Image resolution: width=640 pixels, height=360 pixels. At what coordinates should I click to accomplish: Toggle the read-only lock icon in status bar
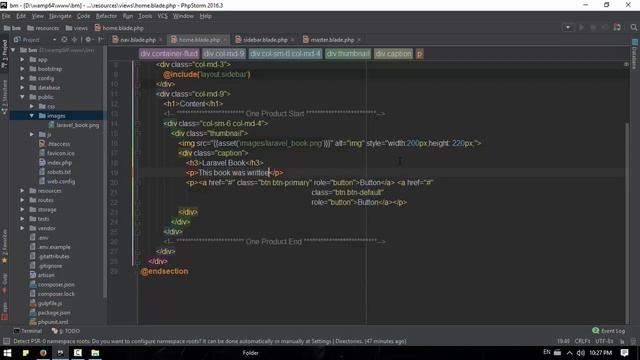(x=622, y=341)
